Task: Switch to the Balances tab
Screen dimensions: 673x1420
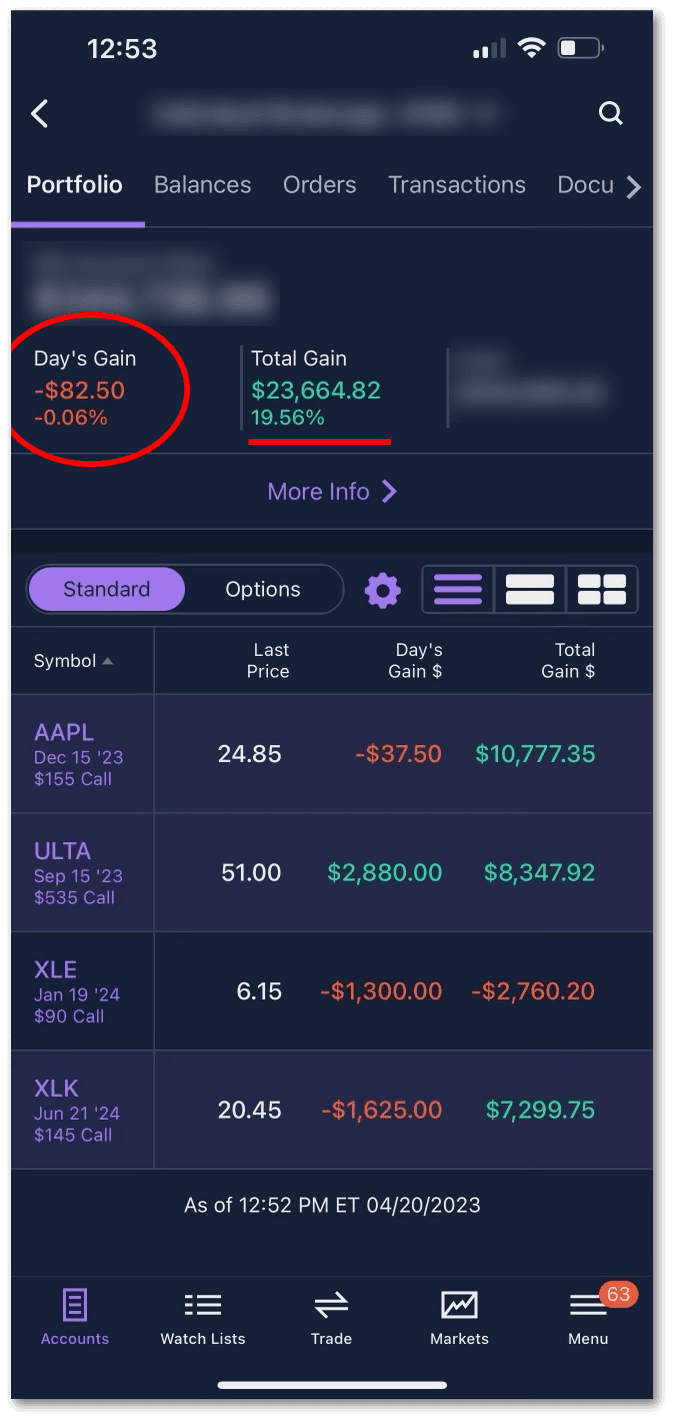Action: pos(202,185)
